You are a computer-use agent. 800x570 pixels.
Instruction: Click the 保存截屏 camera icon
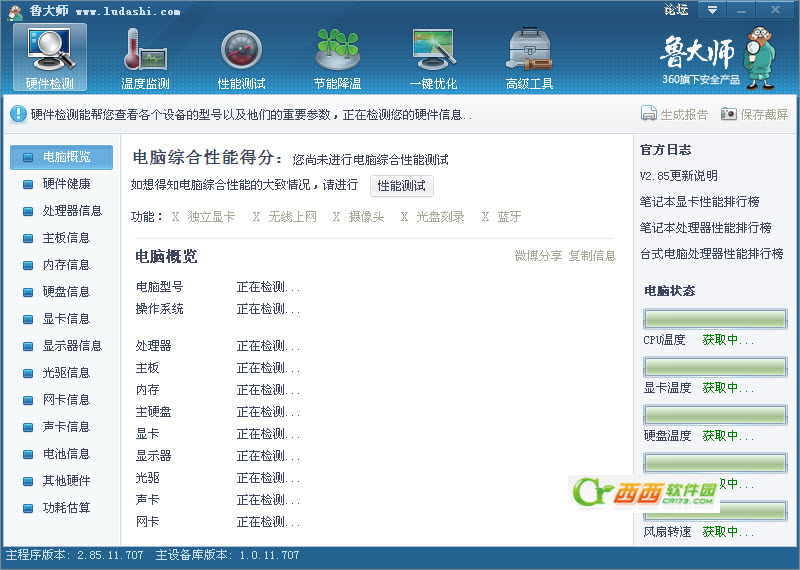(x=729, y=113)
